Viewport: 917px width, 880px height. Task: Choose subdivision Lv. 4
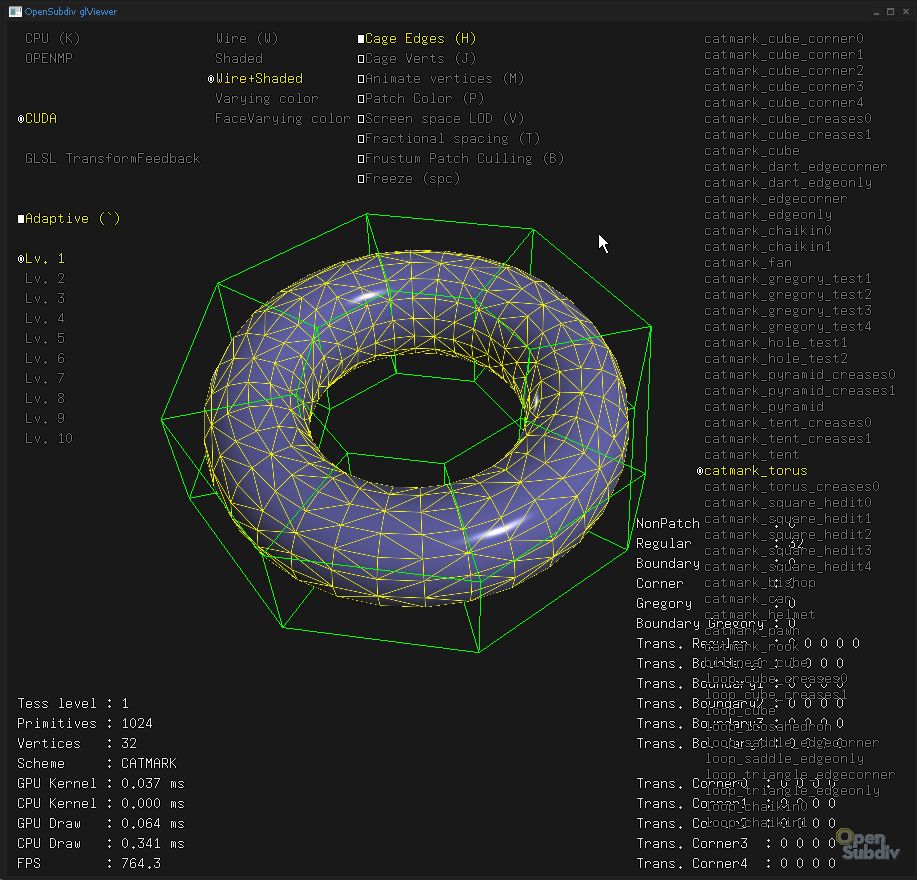click(44, 319)
